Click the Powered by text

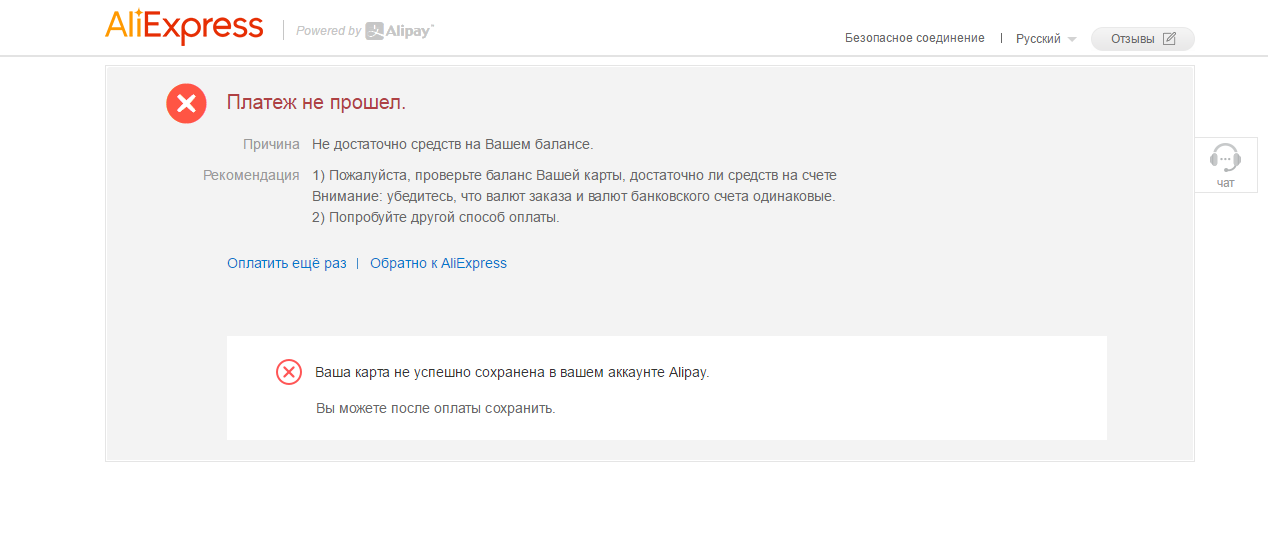click(x=328, y=31)
